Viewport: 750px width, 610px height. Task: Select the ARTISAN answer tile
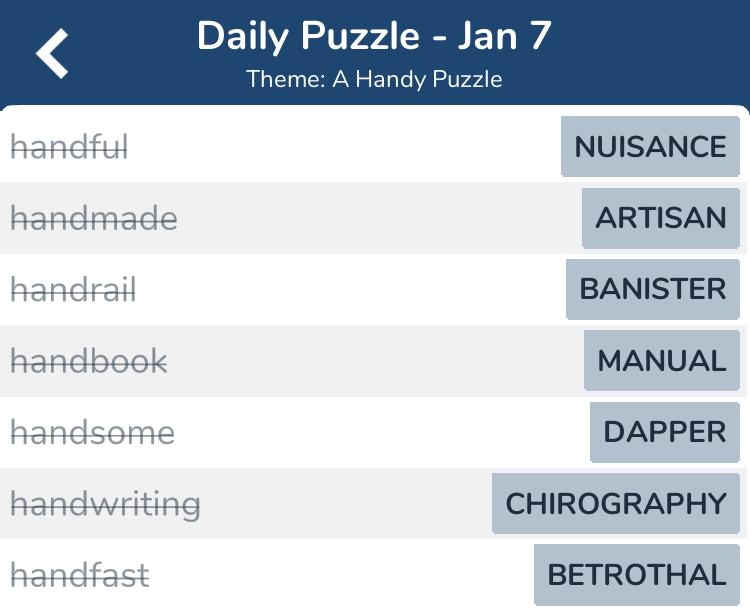pyautogui.click(x=661, y=218)
